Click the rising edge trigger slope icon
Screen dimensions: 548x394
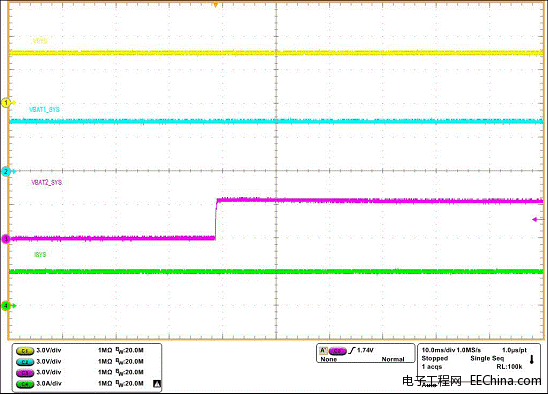(352, 350)
